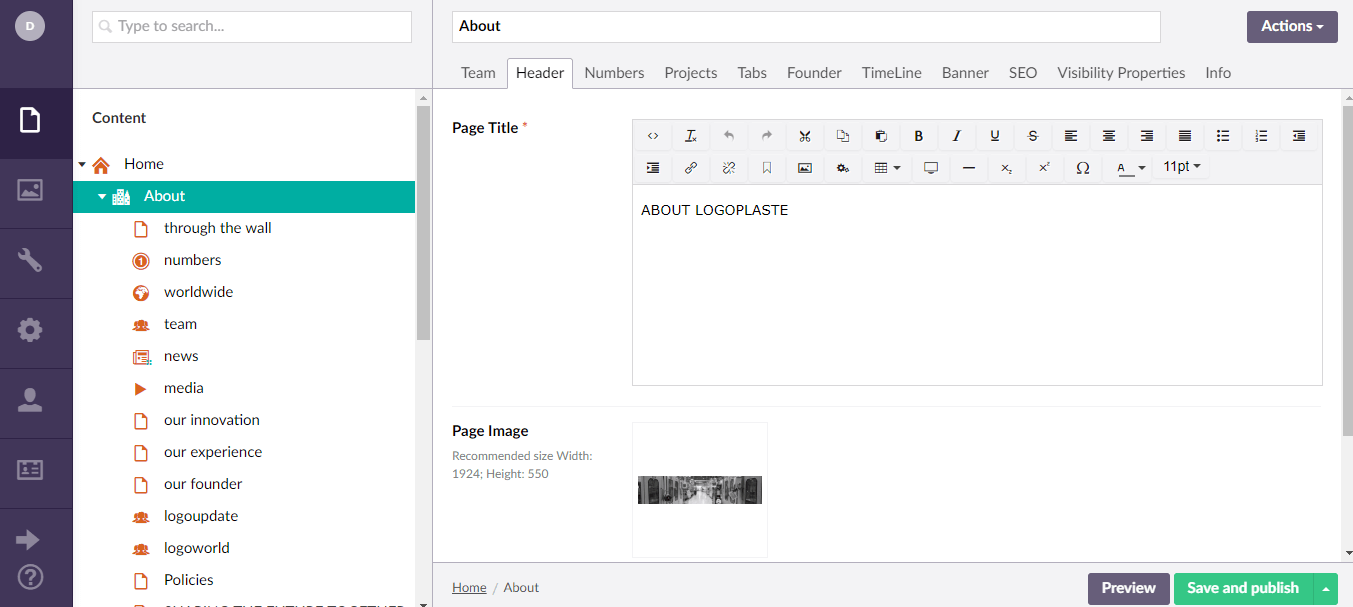Insert an image using the image icon

coord(805,167)
